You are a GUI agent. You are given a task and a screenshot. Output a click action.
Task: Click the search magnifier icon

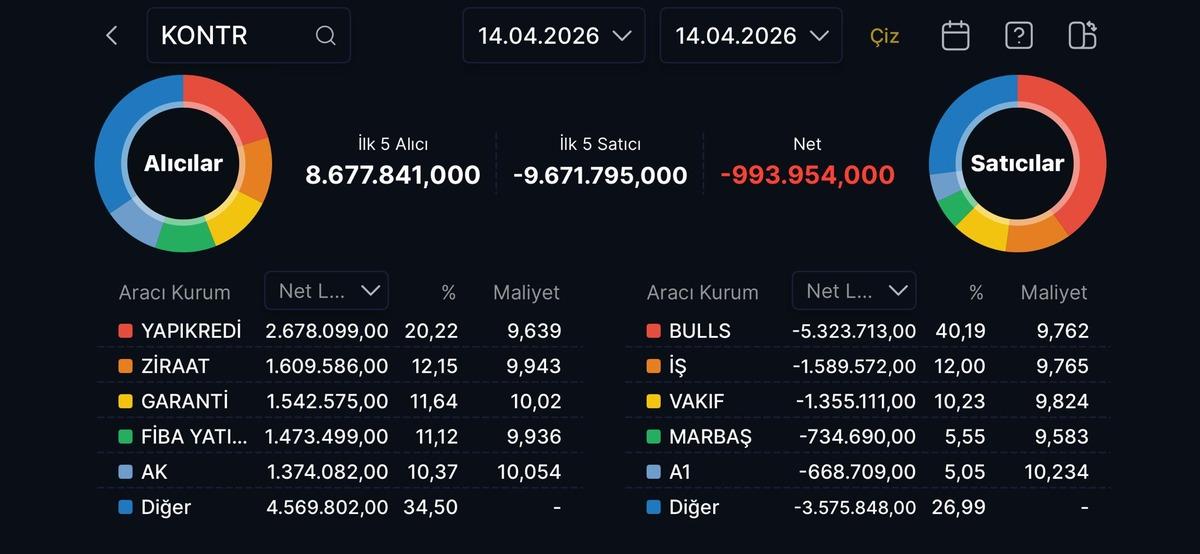point(325,36)
